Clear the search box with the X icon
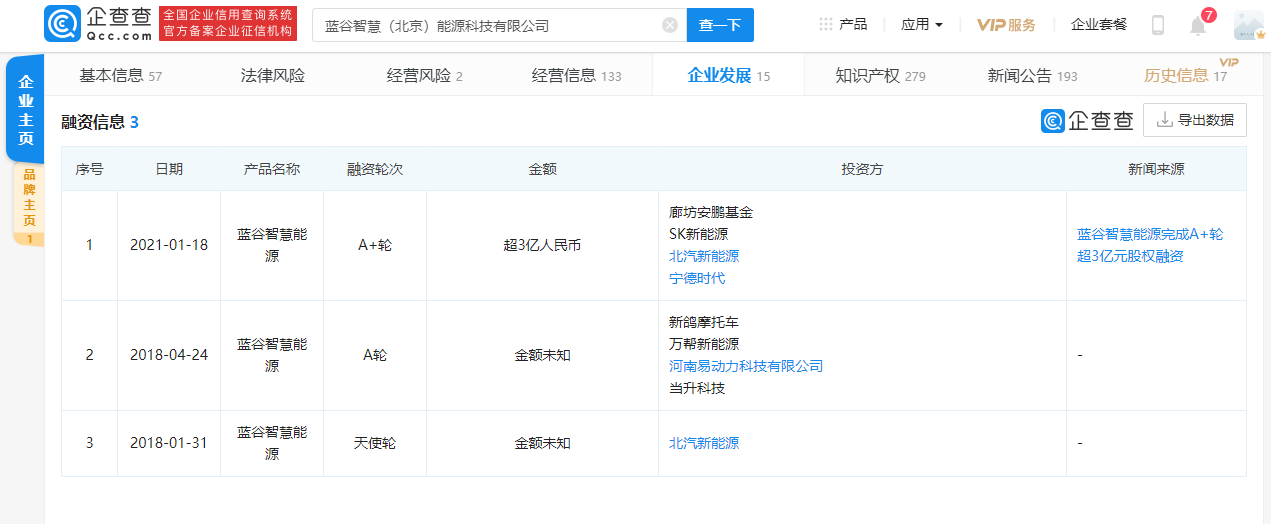 coord(669,25)
